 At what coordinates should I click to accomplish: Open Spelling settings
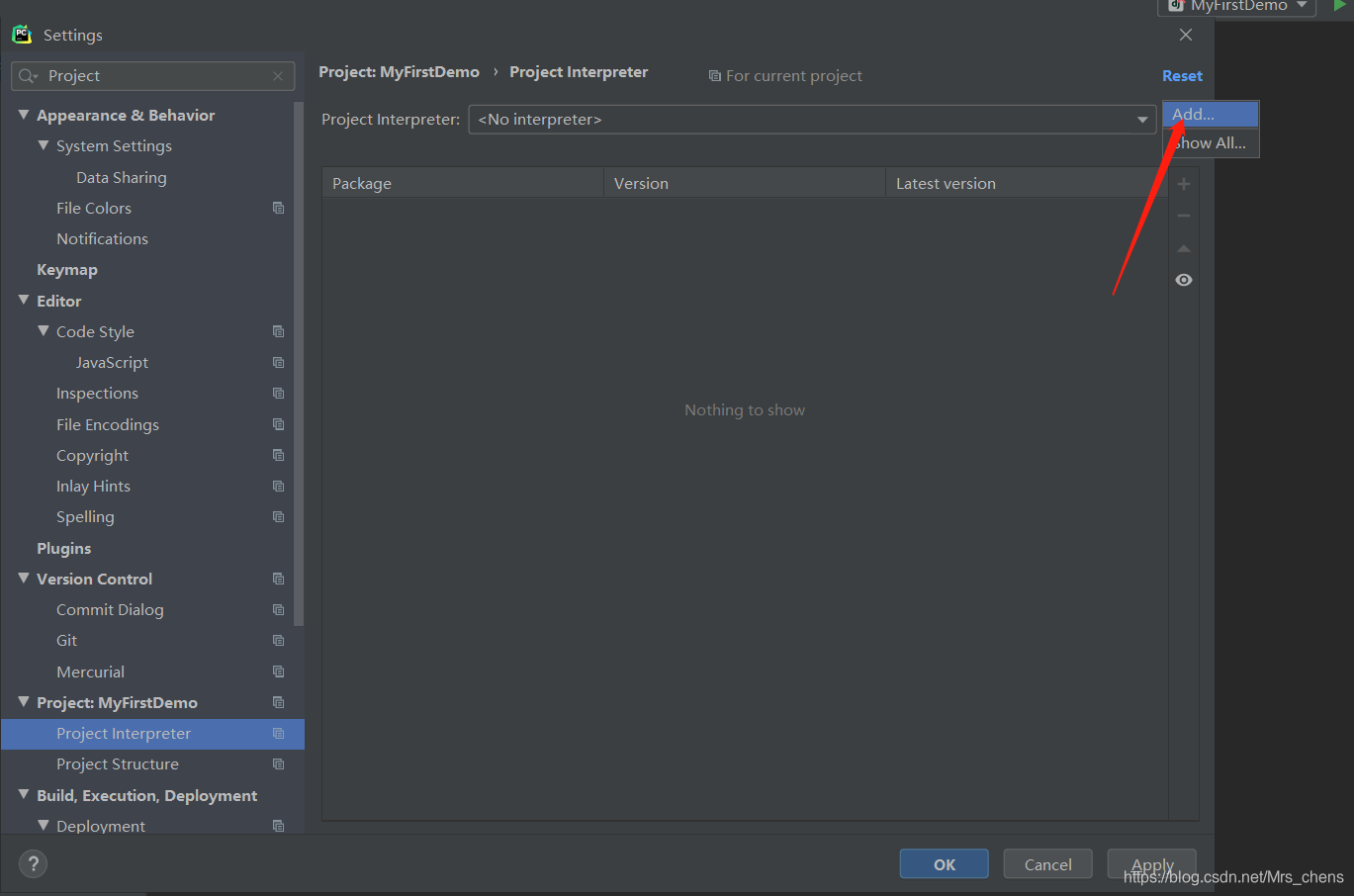[x=85, y=516]
